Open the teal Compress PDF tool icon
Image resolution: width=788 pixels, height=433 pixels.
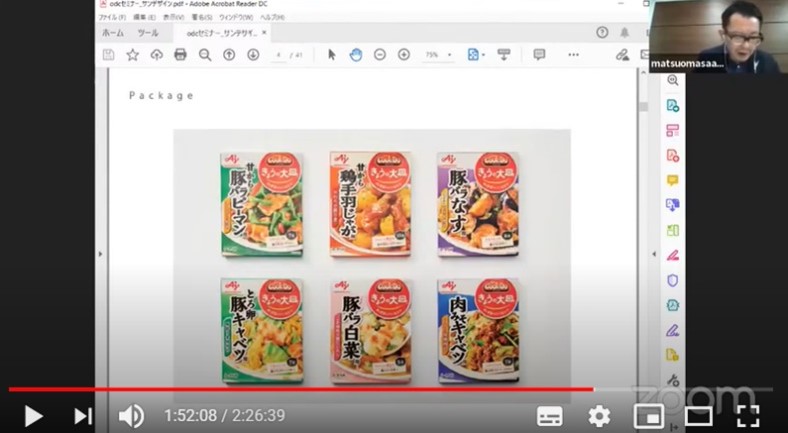point(672,305)
